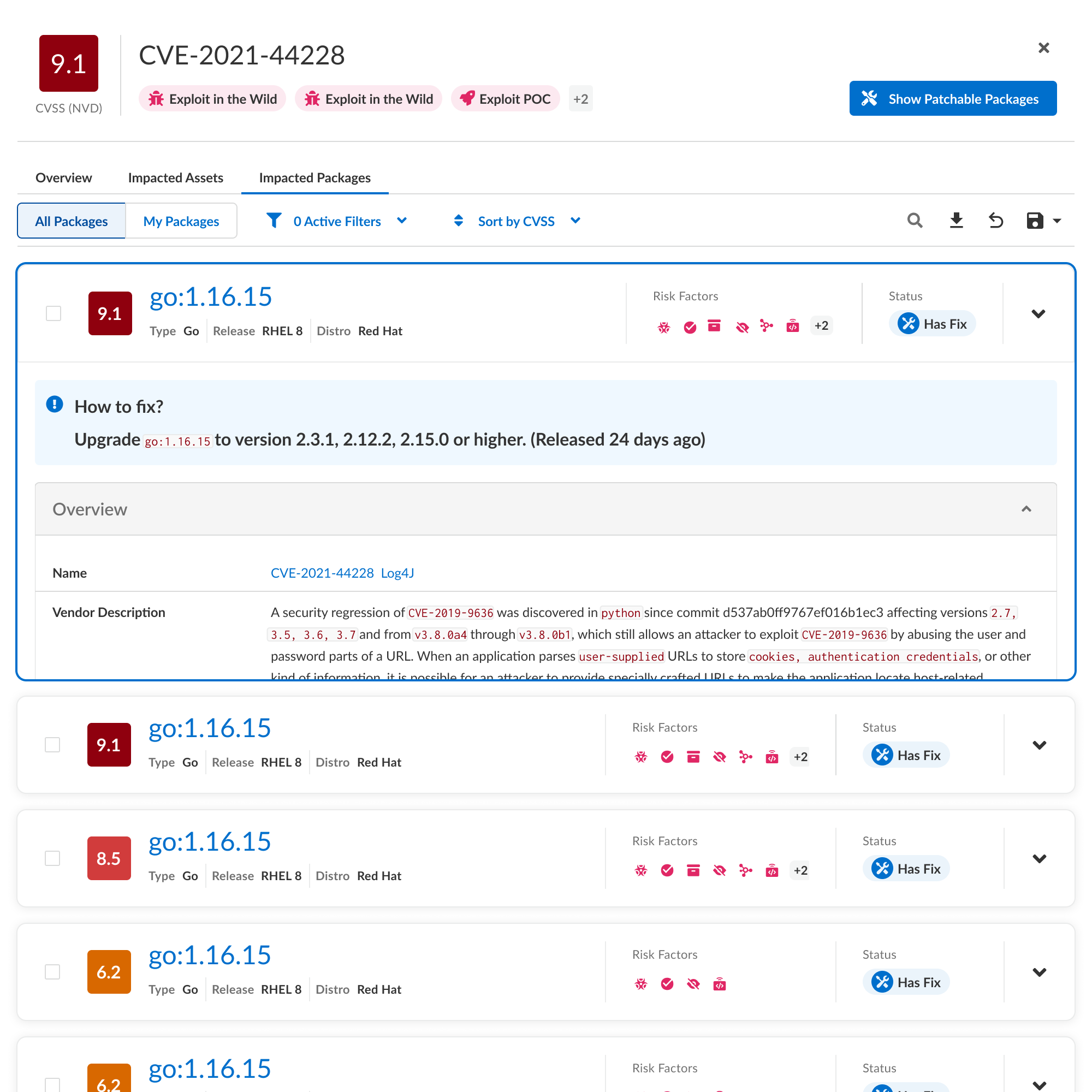Click the magnifier search icon
The image size is (1092, 1092).
point(915,221)
